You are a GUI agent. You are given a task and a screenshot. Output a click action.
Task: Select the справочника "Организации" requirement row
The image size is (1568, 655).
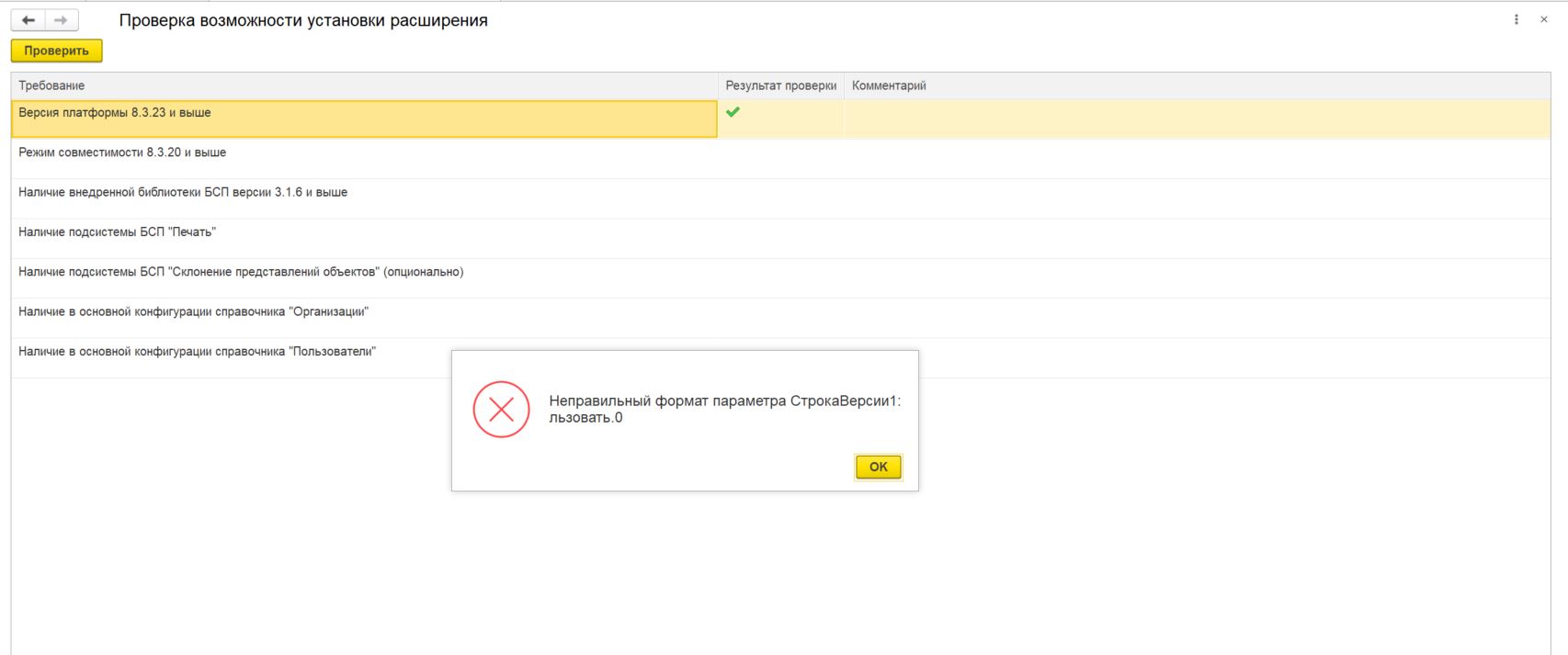coord(193,311)
